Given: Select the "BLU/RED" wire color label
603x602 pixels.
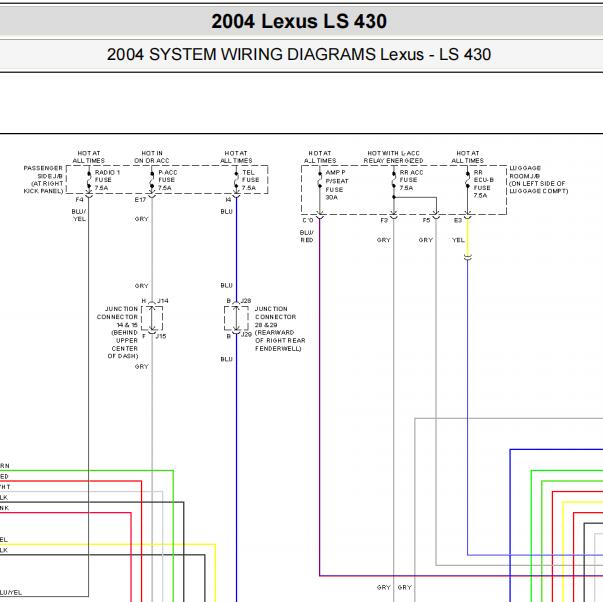Looking at the screenshot, I should (x=306, y=236).
